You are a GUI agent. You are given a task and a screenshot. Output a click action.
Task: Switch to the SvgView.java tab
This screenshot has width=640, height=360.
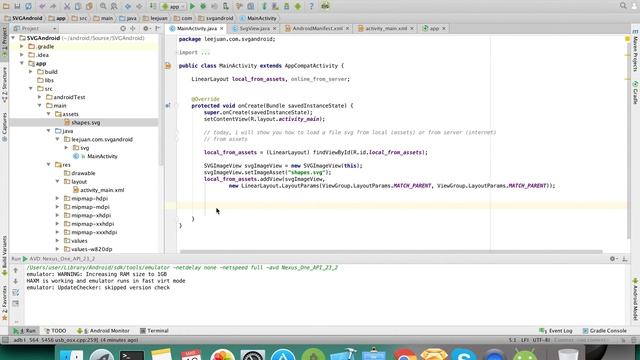coord(254,29)
